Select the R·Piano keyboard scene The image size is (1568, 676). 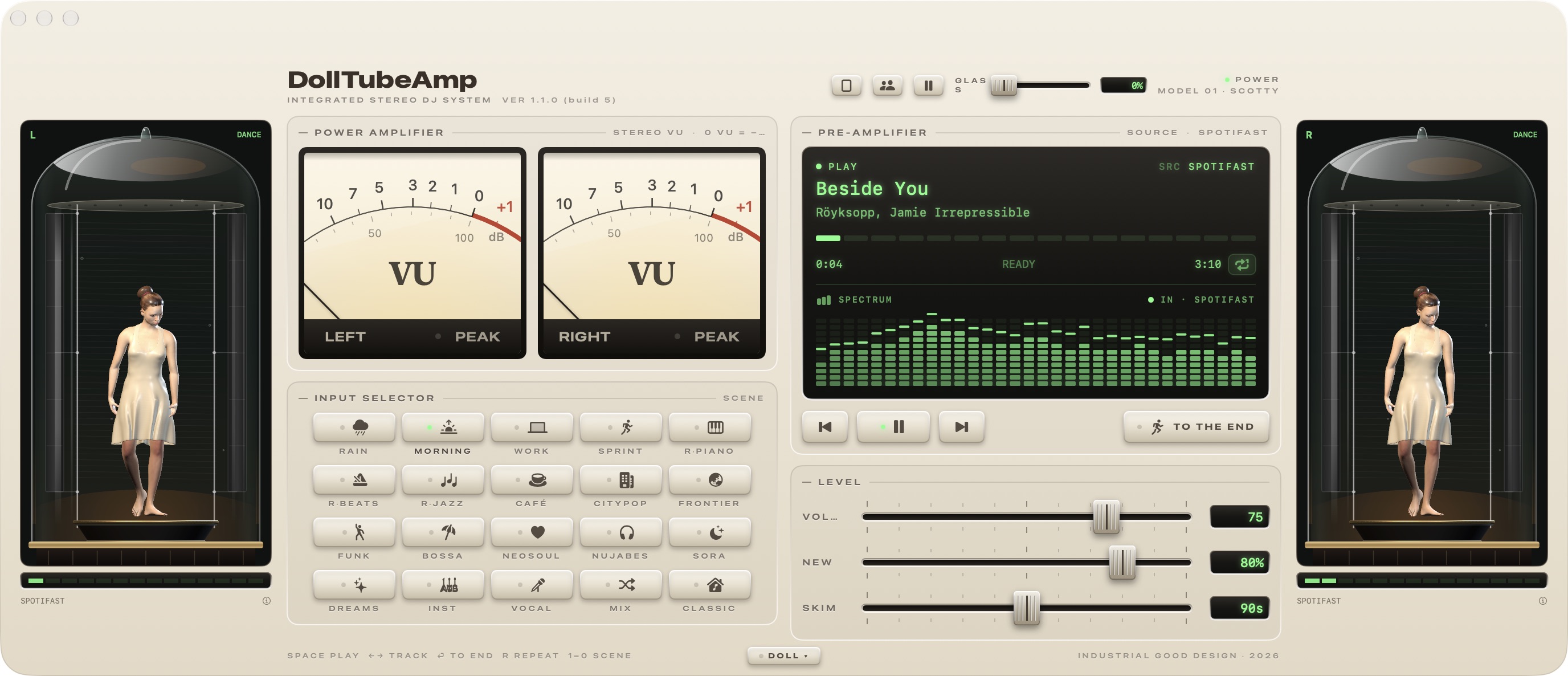pyautogui.click(x=709, y=427)
